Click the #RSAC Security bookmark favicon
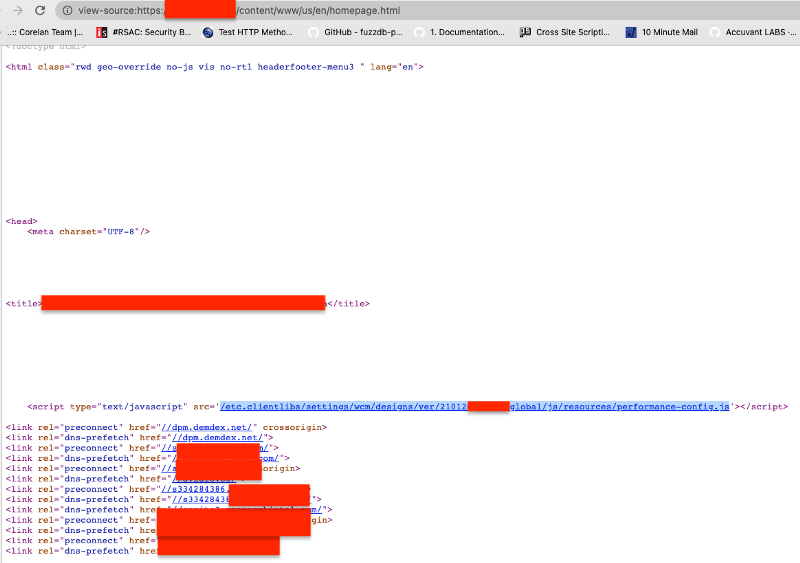 102,32
